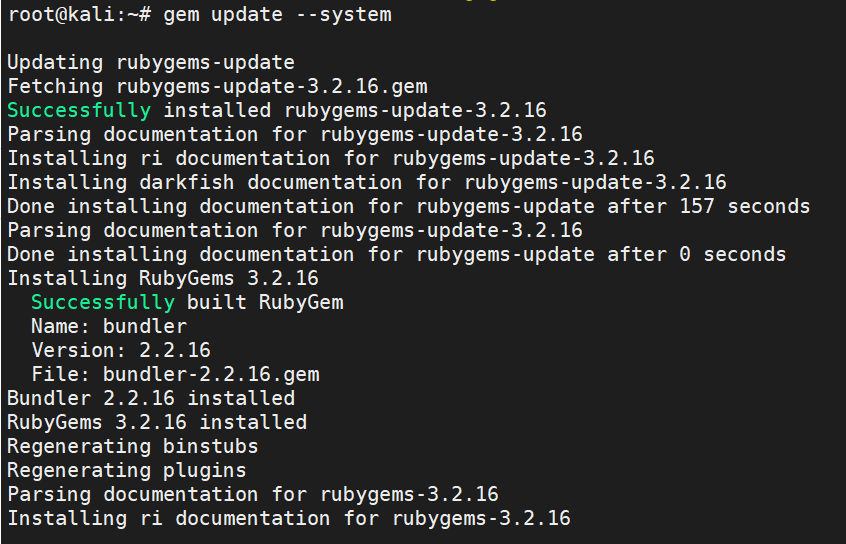Click the 'after 0 seconds' line
Viewport: 846px width, 544px height.
point(397,254)
